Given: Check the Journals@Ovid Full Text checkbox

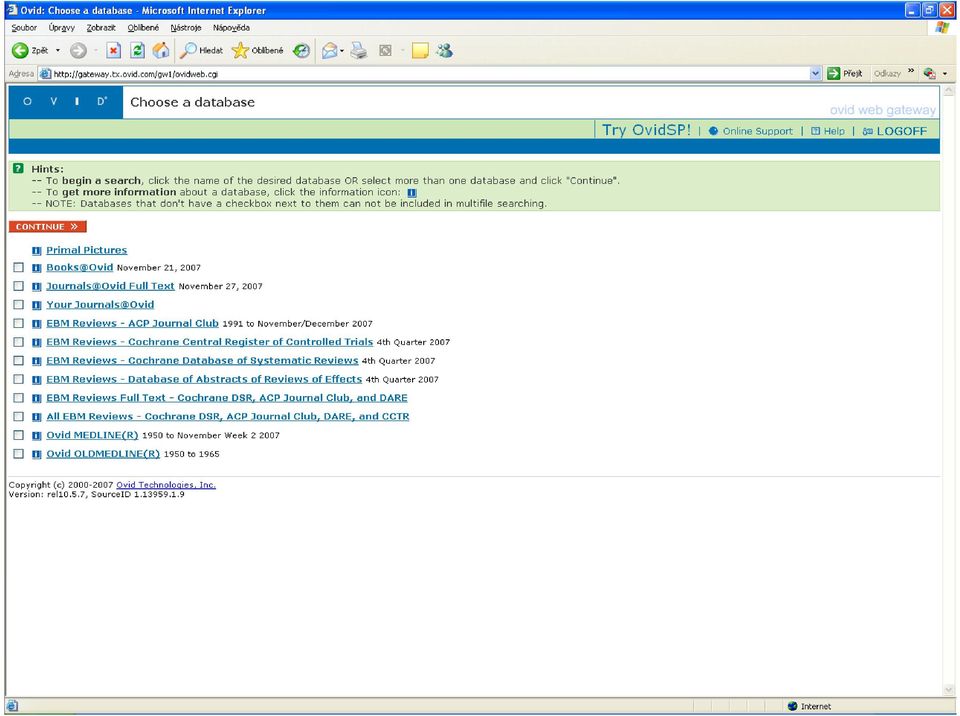Looking at the screenshot, I should (x=18, y=286).
